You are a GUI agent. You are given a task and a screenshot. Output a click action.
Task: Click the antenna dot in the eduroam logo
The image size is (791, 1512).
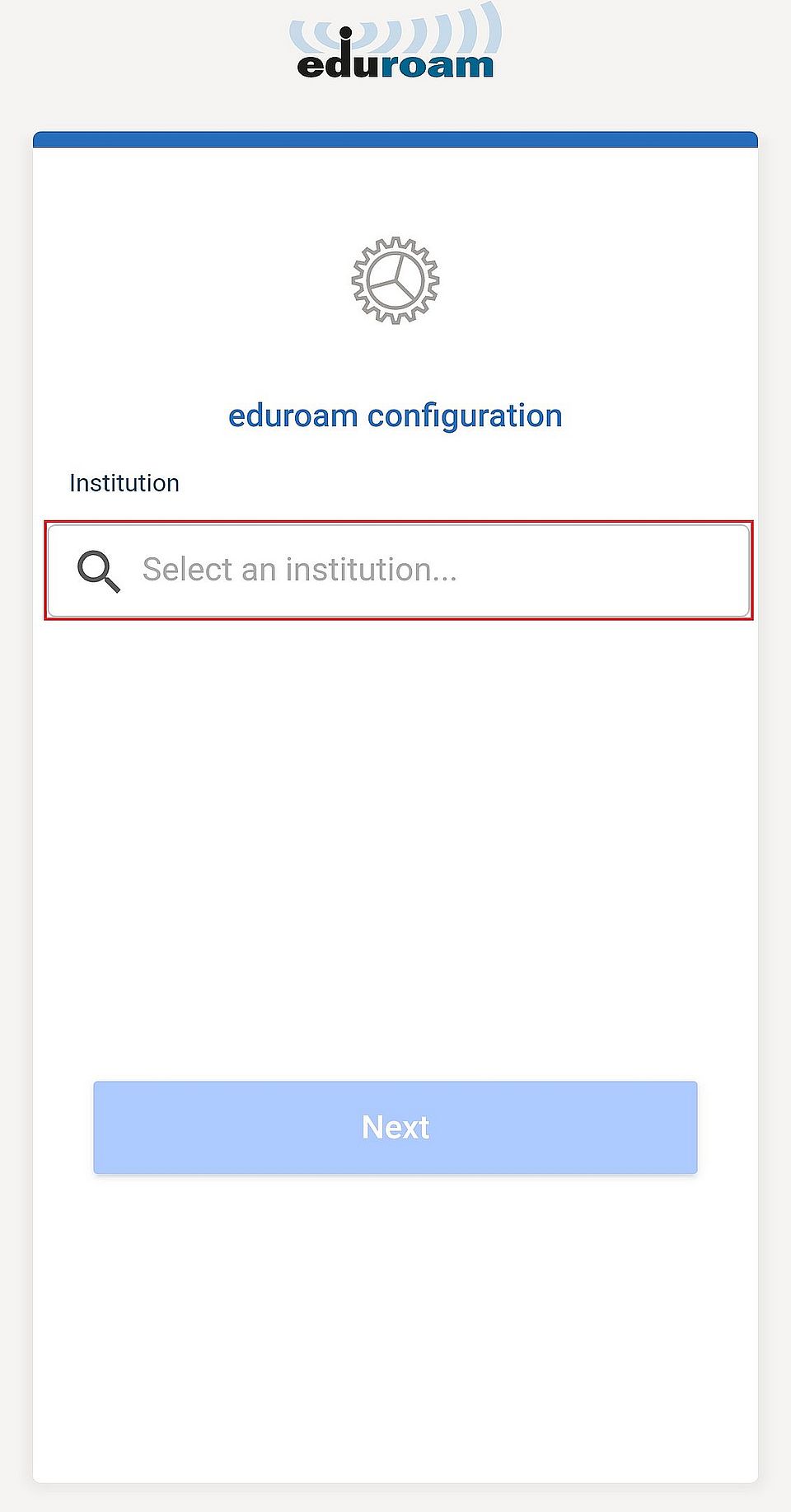[345, 33]
